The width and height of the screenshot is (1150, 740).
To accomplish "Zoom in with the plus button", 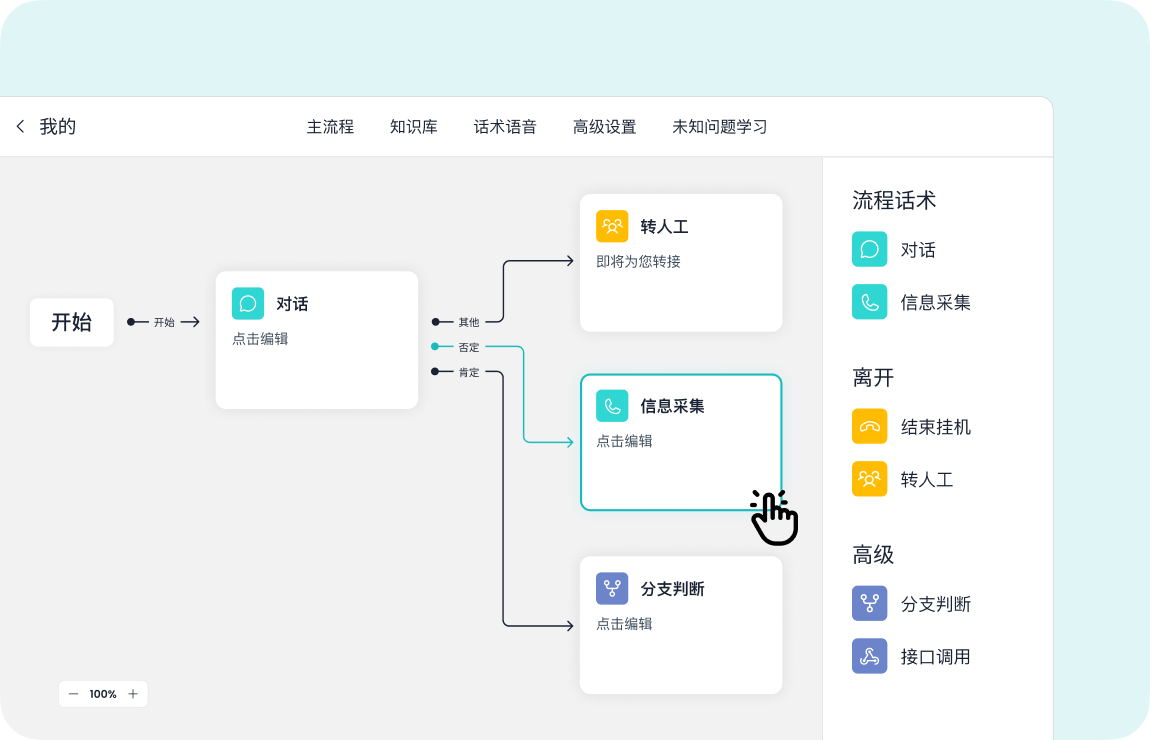I will coord(133,694).
